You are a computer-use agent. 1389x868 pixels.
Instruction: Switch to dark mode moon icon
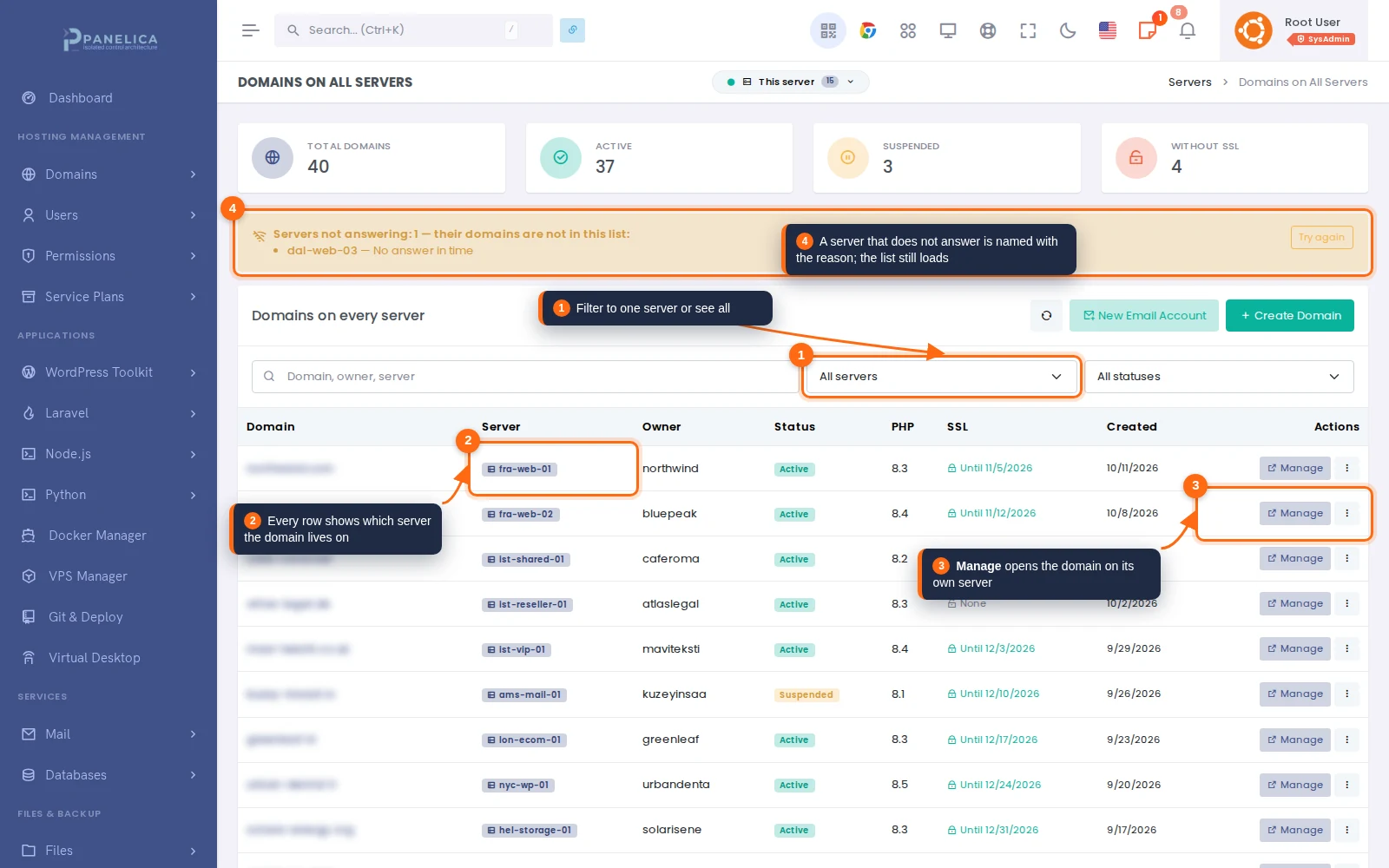point(1068,30)
